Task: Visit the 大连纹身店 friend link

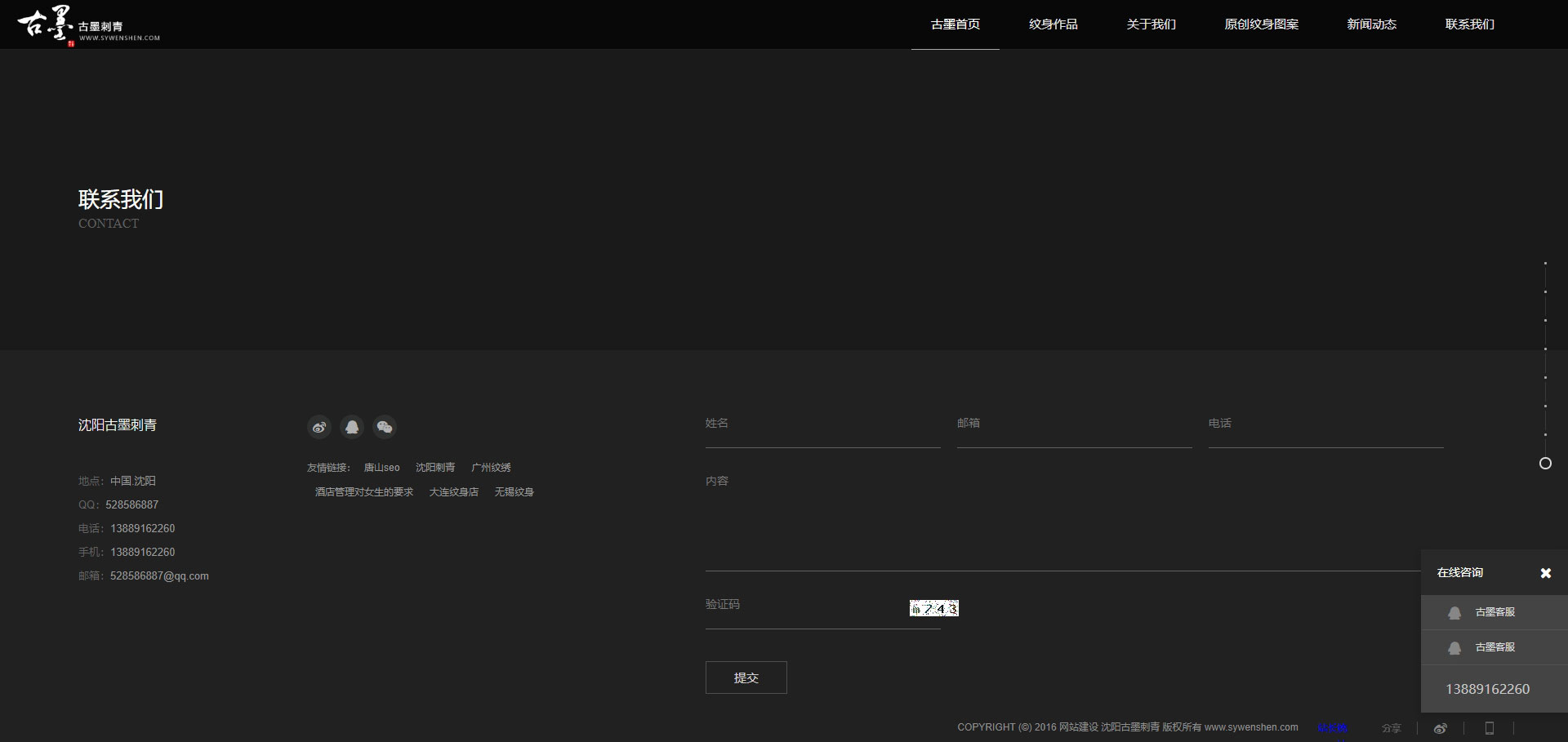Action: click(454, 492)
